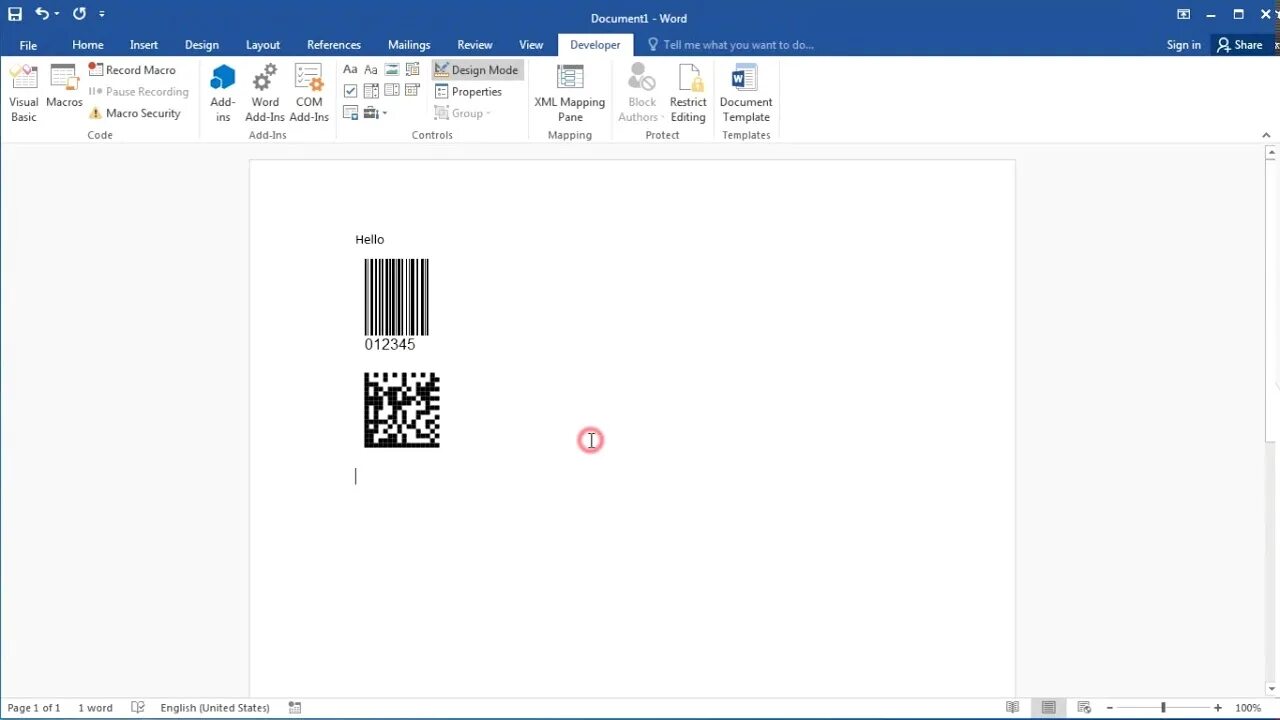1280x720 pixels.
Task: Open the Visual Basic editor
Action: point(24,94)
